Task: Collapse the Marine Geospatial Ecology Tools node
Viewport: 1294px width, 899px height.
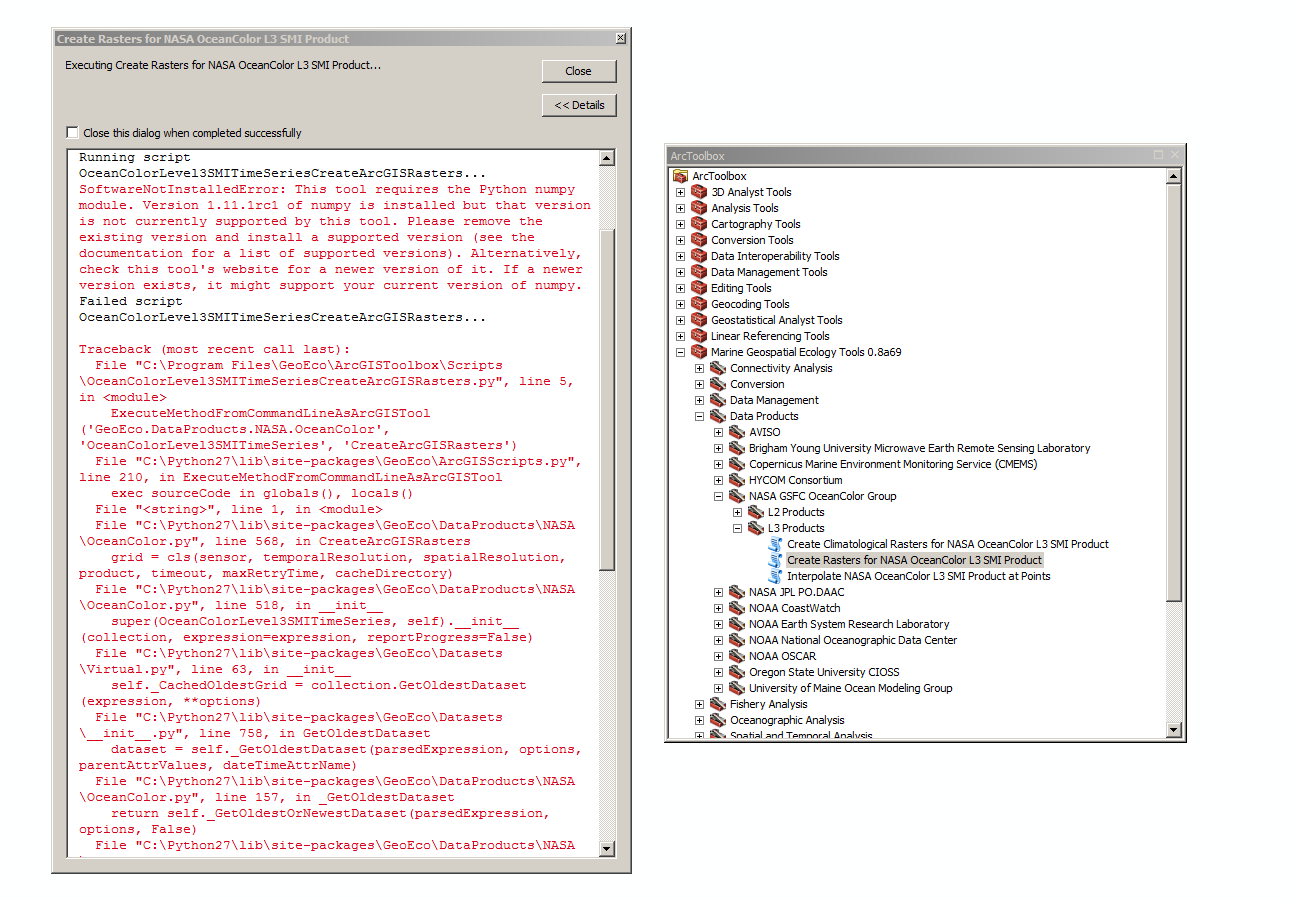Action: click(681, 352)
